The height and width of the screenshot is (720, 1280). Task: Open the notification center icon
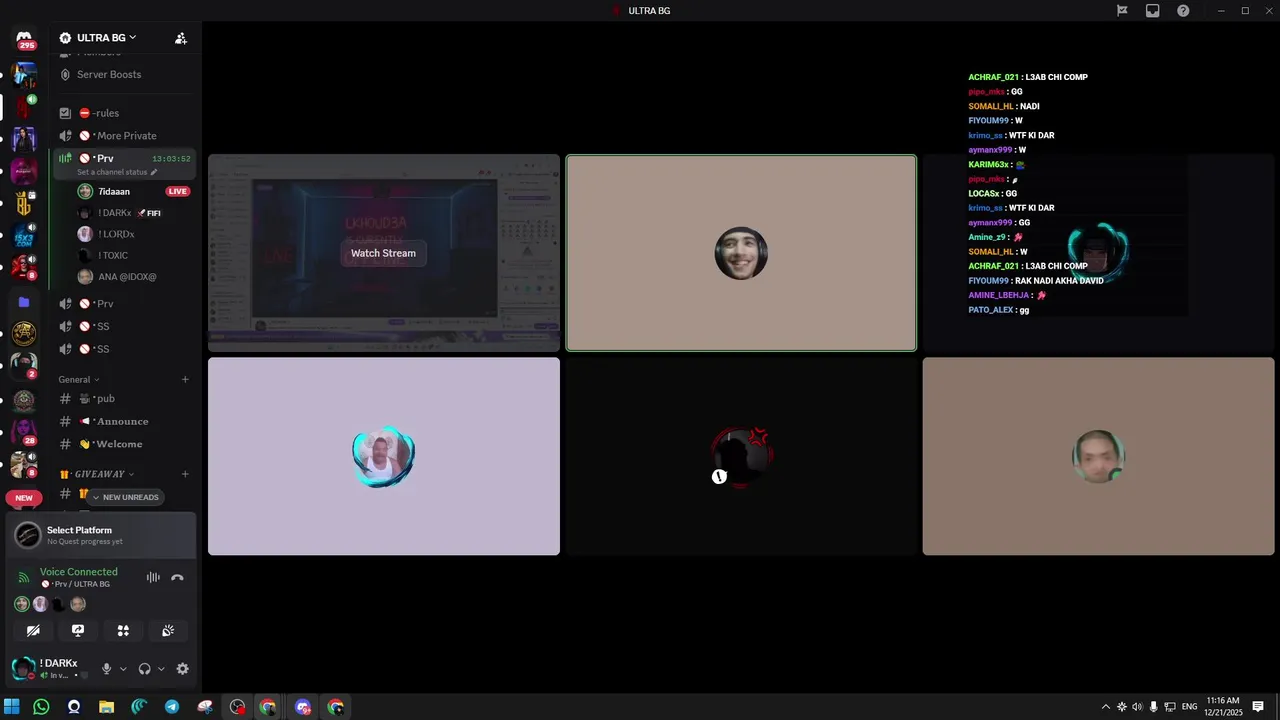1258,707
